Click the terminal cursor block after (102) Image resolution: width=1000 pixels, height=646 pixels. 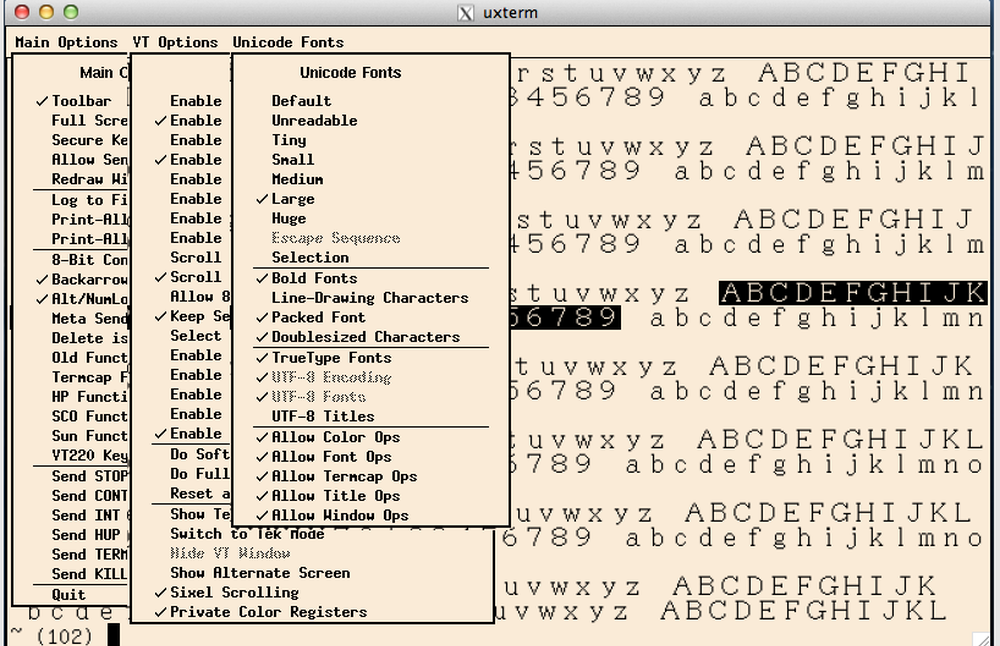pyautogui.click(x=114, y=635)
